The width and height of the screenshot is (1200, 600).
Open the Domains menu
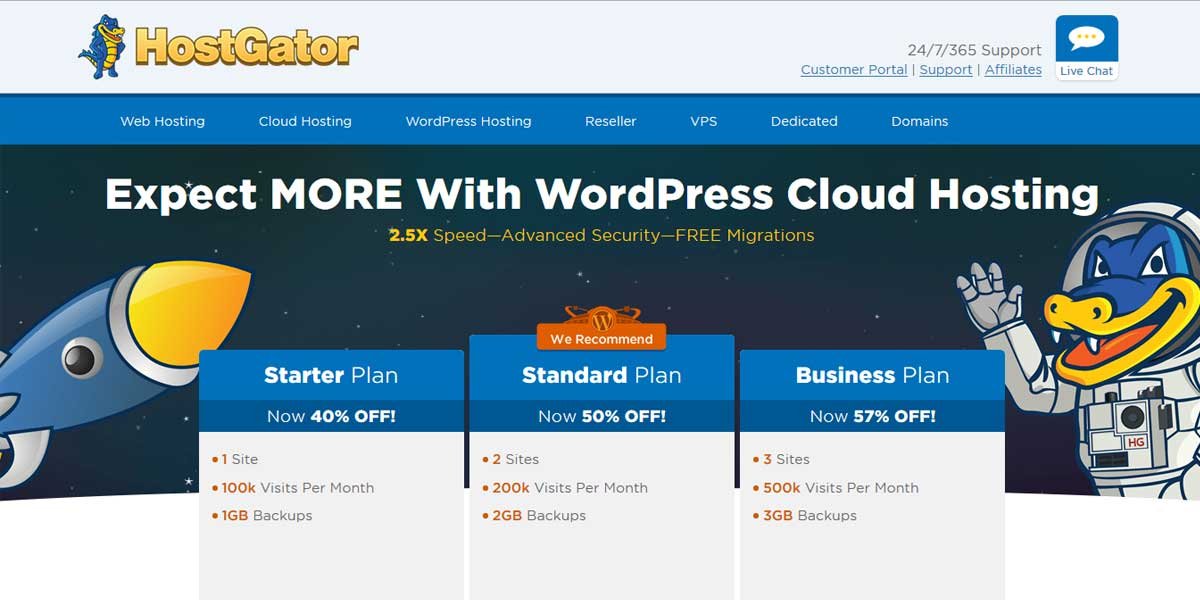[x=919, y=121]
